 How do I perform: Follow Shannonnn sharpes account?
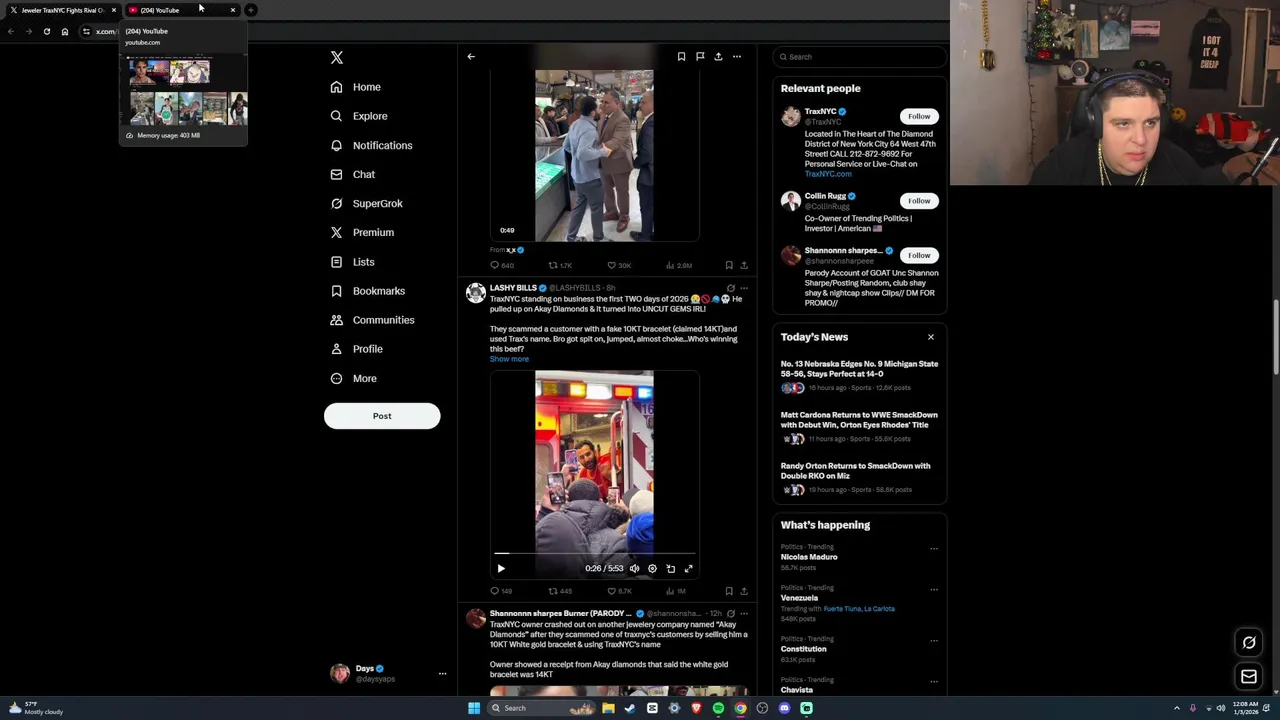(919, 255)
